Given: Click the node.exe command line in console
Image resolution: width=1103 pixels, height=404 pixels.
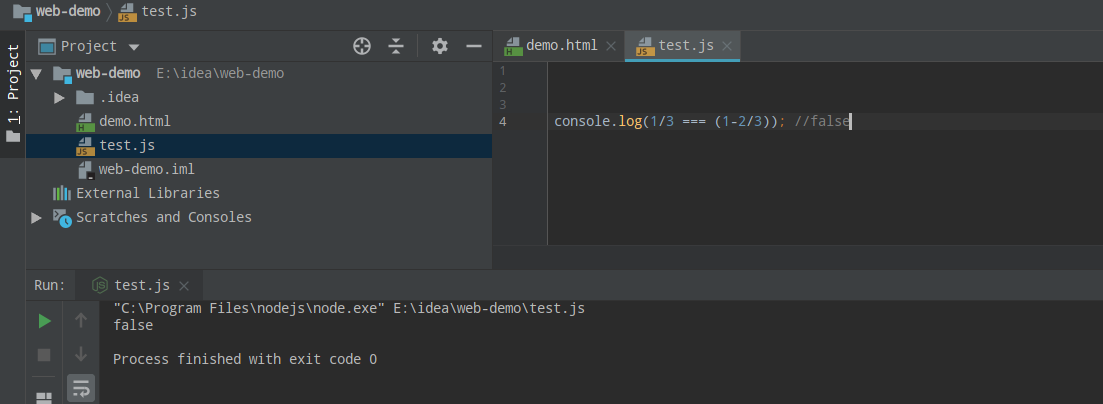Looking at the screenshot, I should 349,308.
